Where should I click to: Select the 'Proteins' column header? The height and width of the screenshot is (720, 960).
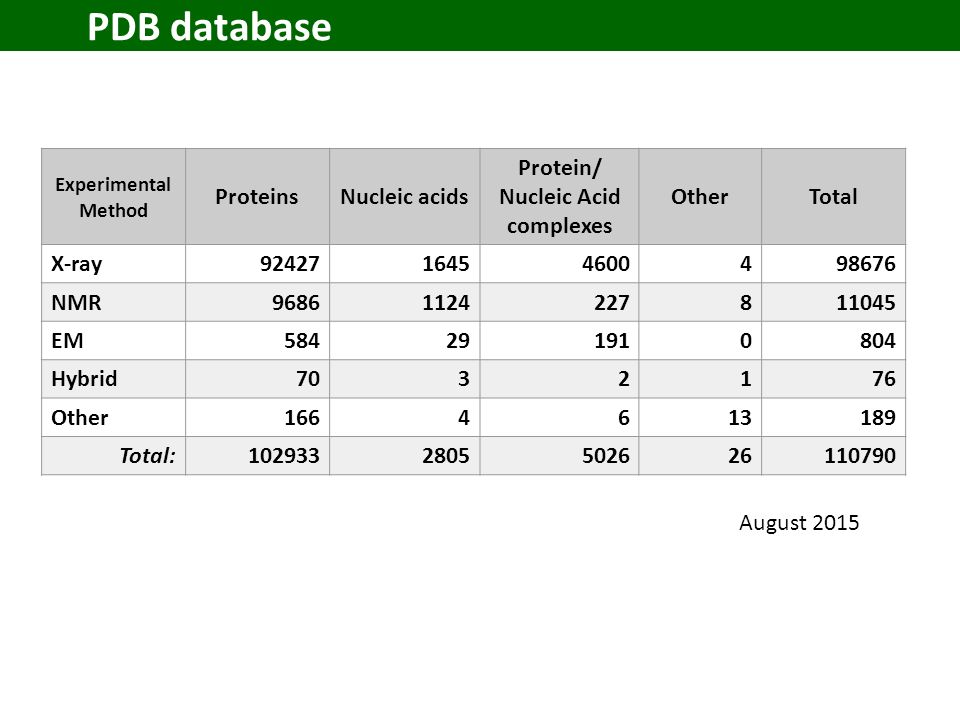coord(257,197)
